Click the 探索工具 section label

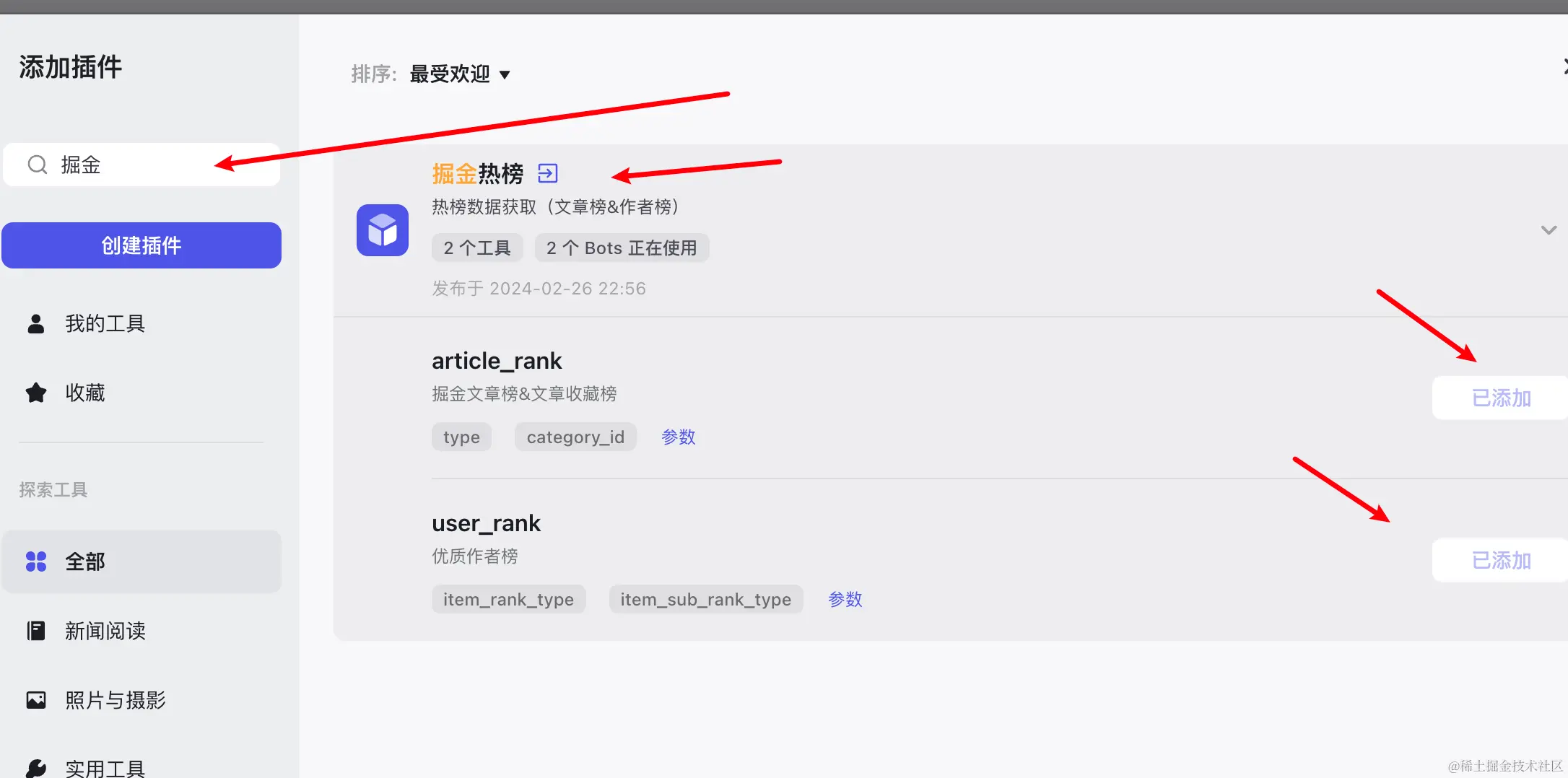tap(53, 489)
